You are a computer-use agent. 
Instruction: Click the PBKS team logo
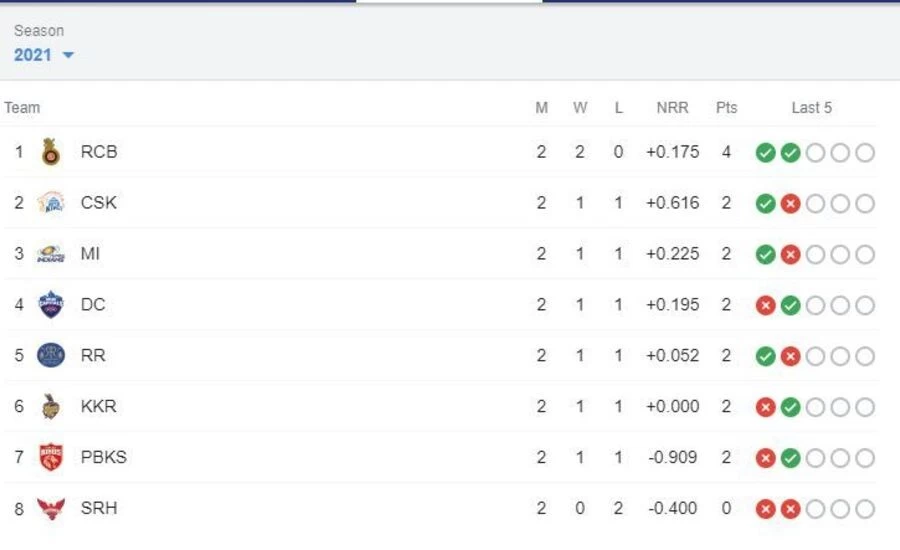(51, 458)
